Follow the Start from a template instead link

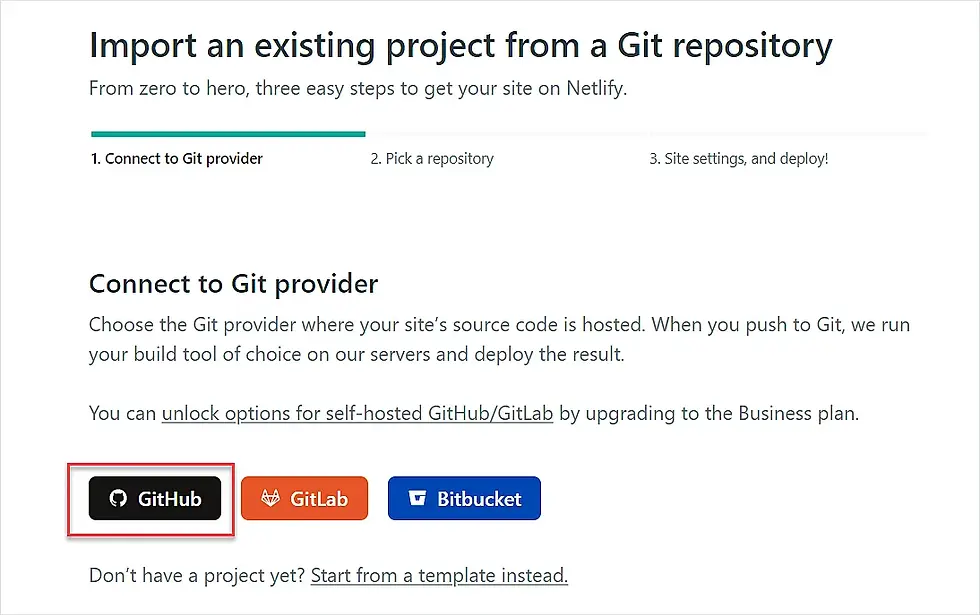point(439,575)
